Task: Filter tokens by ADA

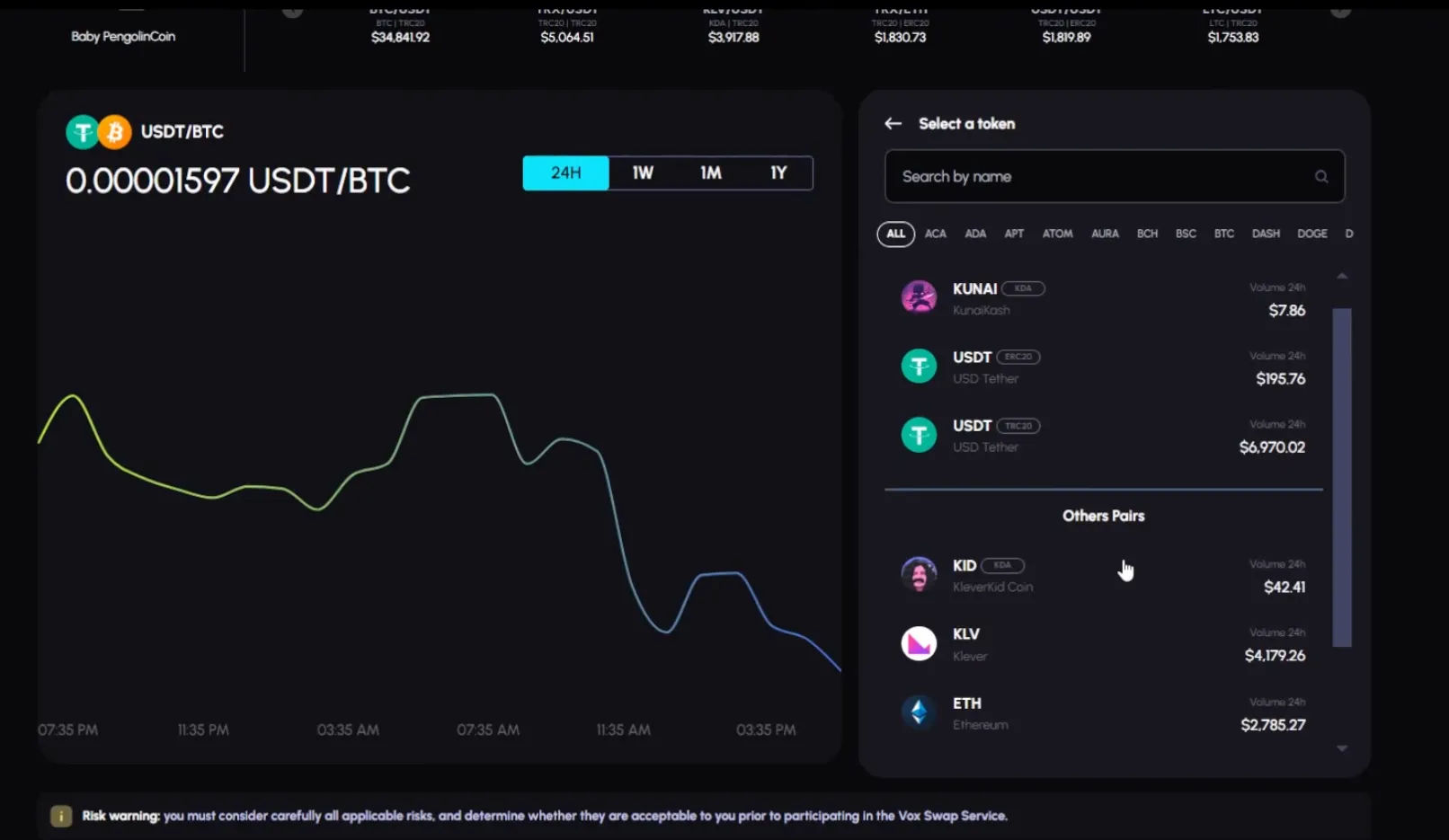Action: click(x=975, y=234)
